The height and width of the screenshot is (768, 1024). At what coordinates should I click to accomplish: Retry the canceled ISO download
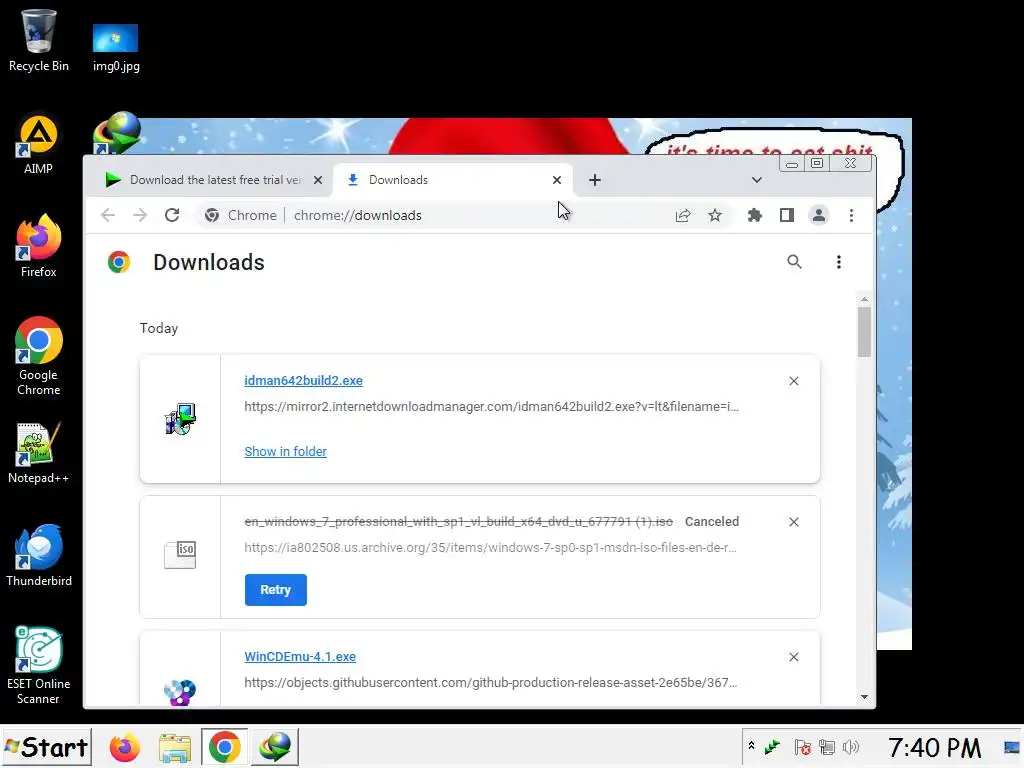(276, 590)
